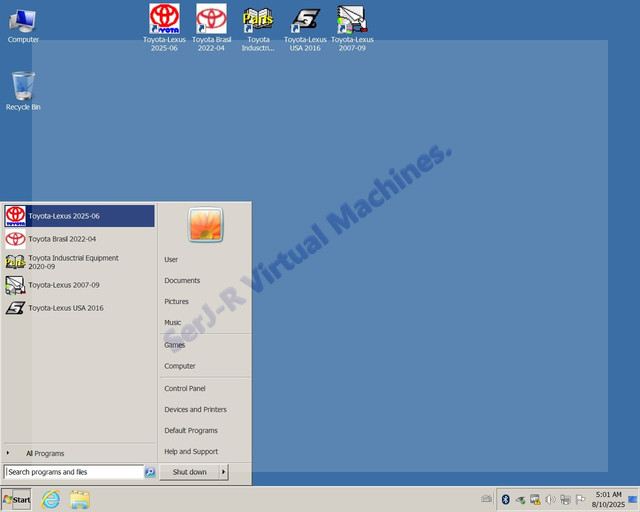Open the User folder link
The image size is (640, 512).
[x=171, y=259]
